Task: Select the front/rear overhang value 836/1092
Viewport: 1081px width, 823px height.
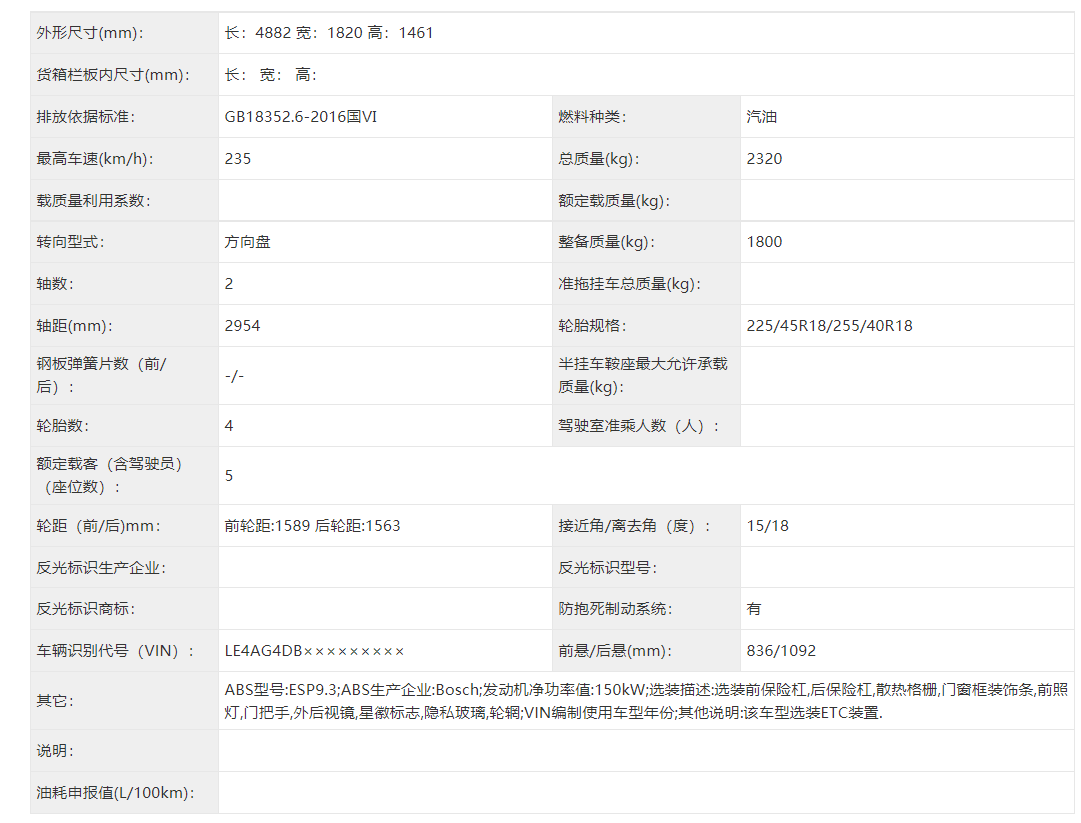Action: coord(781,651)
